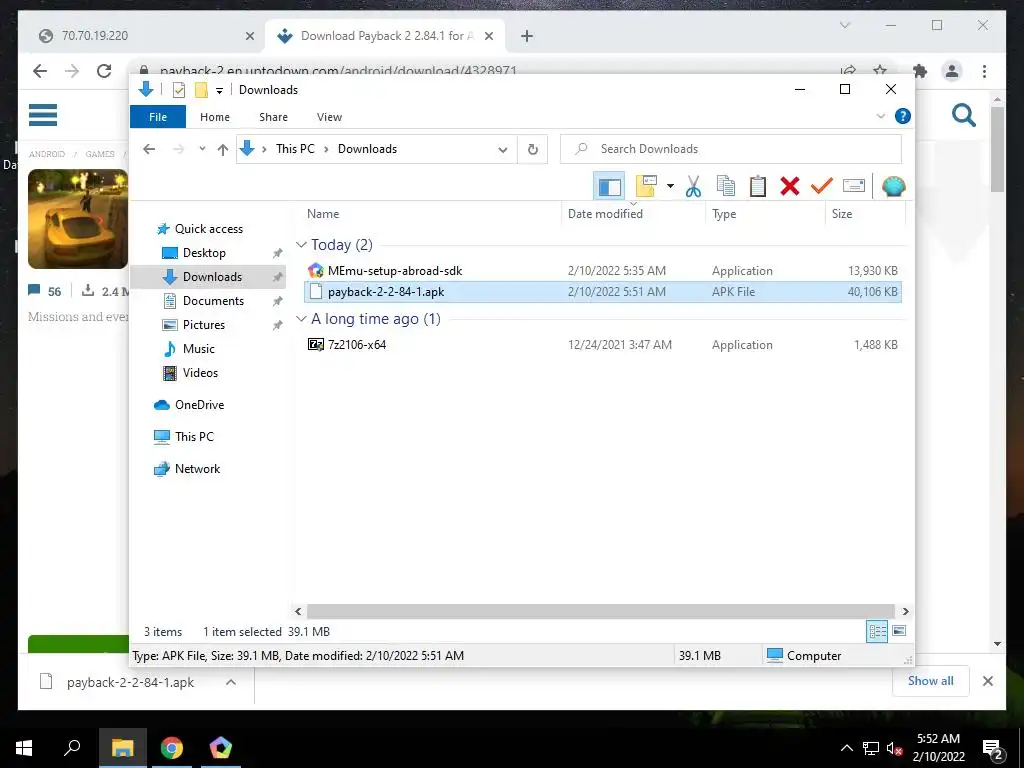Click the title bar Properties checkmark icon
Screen dimensions: 1024x768
pos(178,90)
